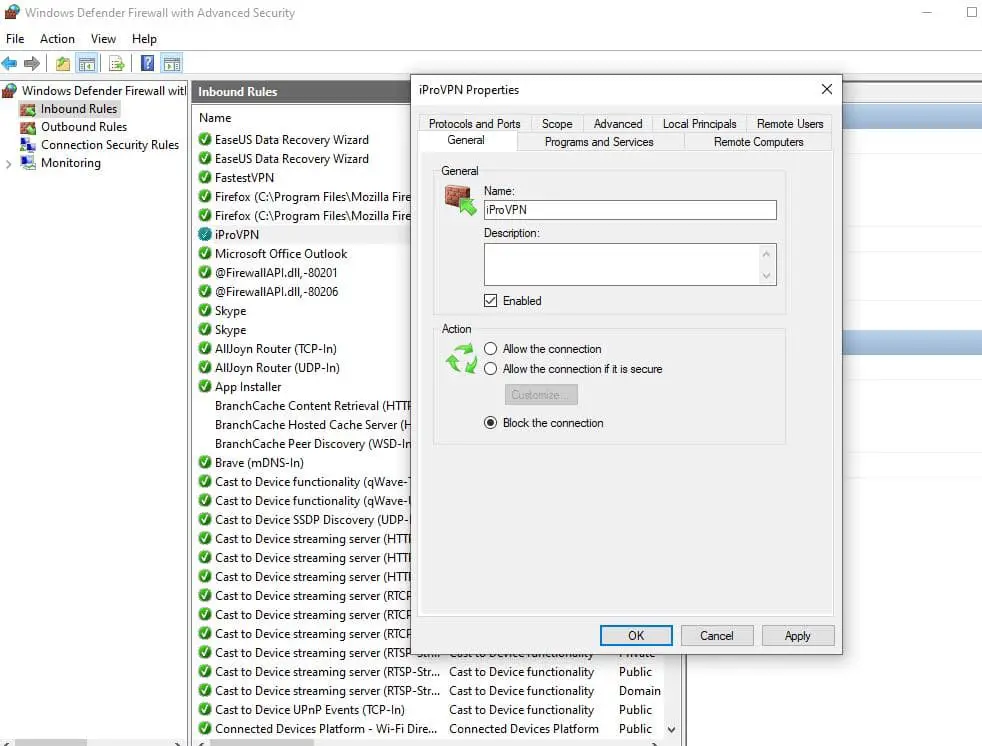Image resolution: width=982 pixels, height=746 pixels.
Task: Click the Export List toolbar icon
Action: (x=117, y=64)
